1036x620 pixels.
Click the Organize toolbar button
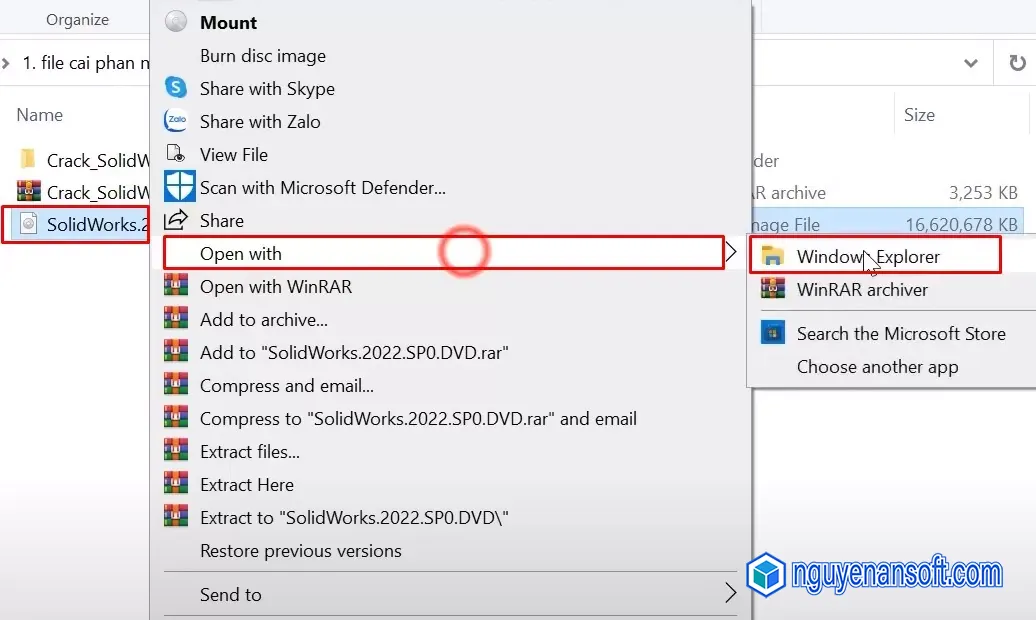tap(78, 19)
